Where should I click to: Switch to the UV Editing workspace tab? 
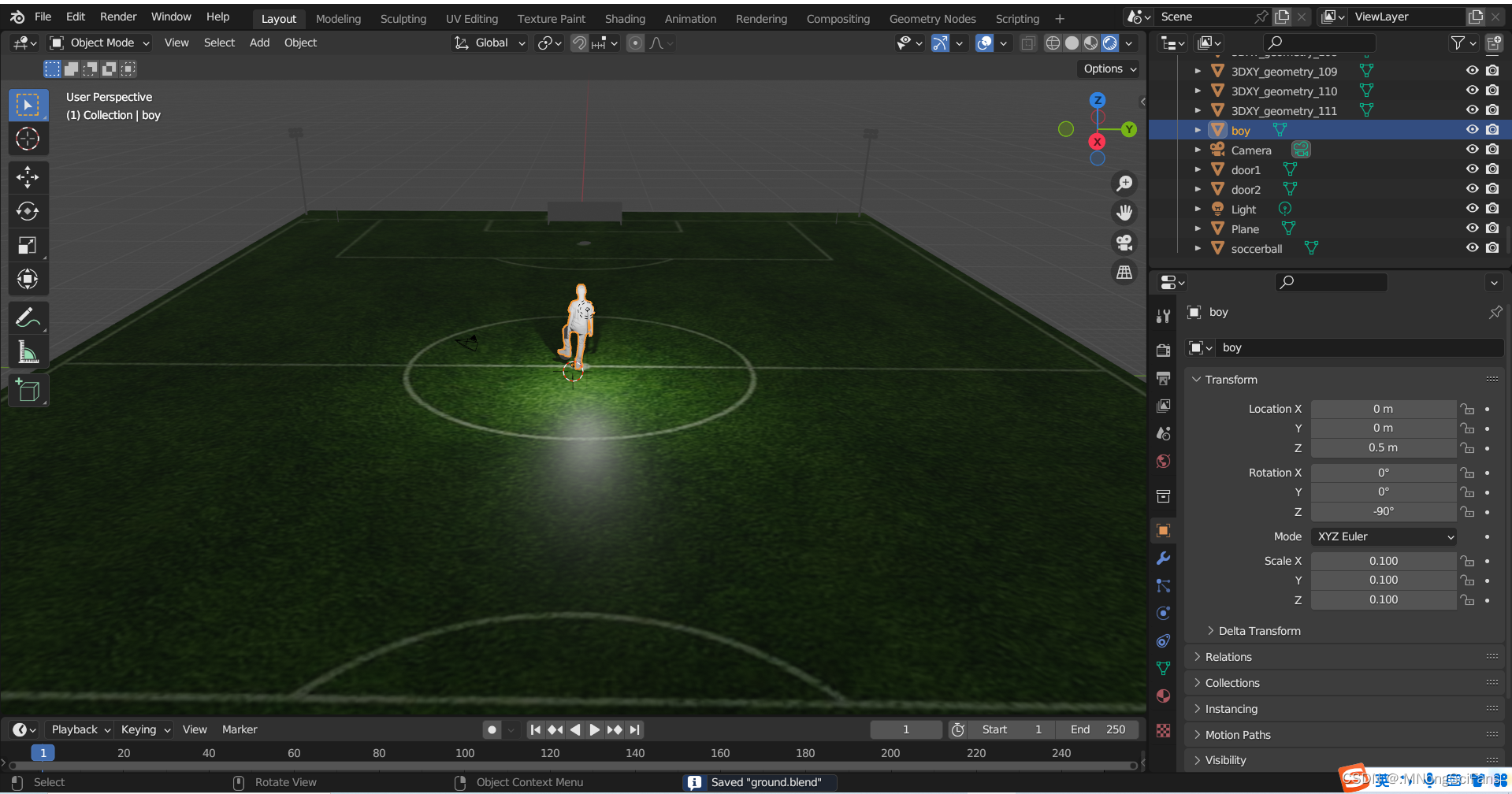[471, 18]
